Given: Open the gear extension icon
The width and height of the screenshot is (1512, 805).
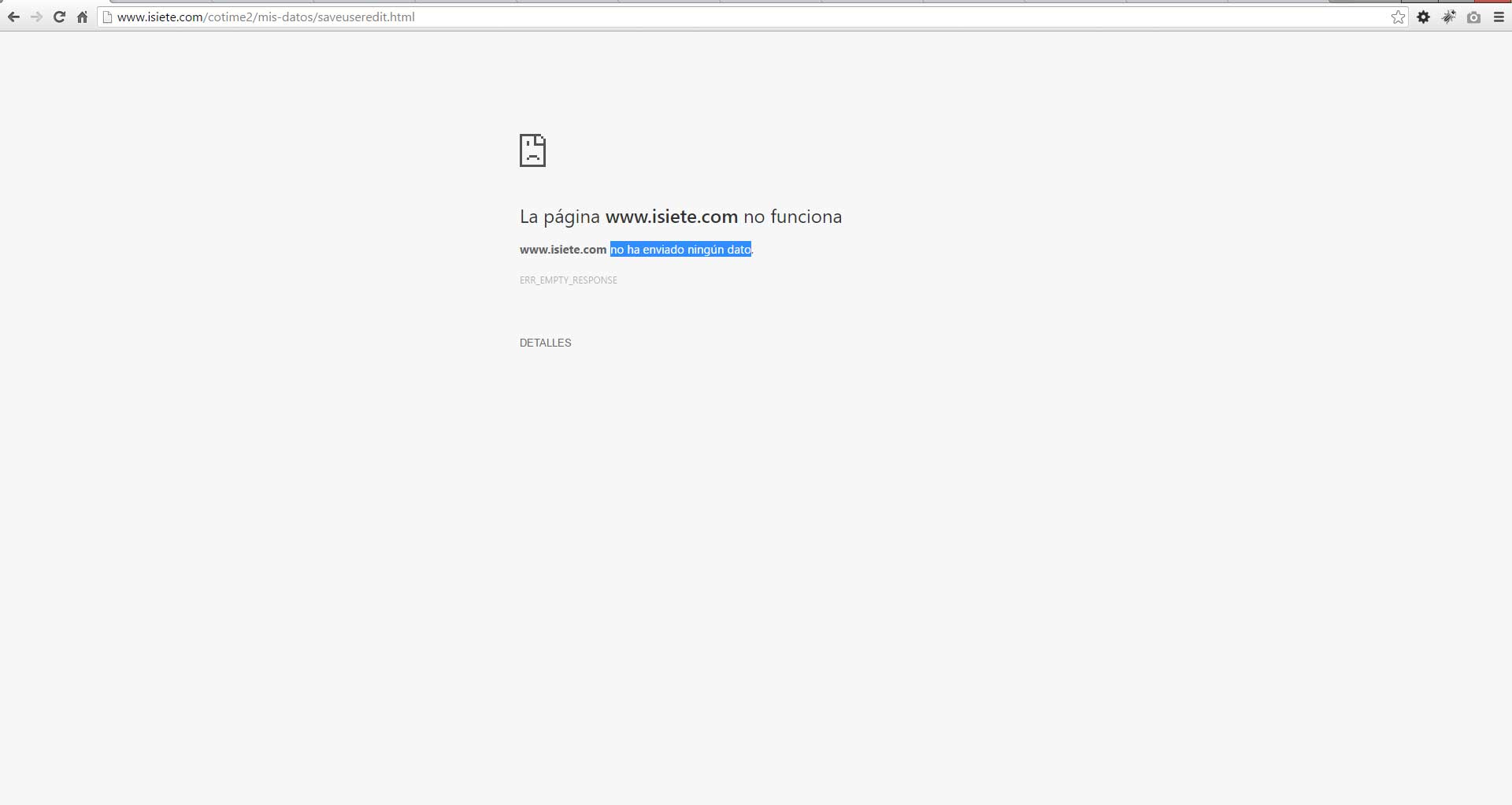Looking at the screenshot, I should pyautogui.click(x=1423, y=17).
